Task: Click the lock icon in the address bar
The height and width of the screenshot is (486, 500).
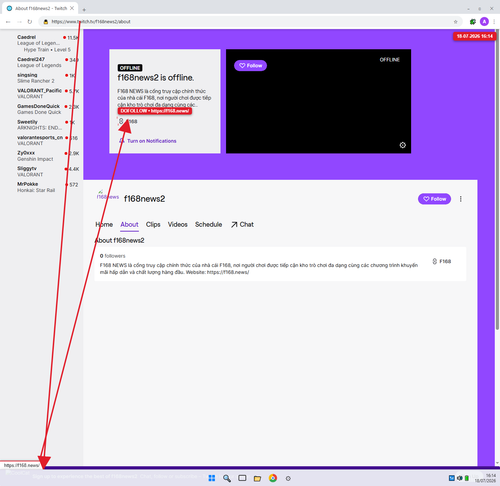Action: pyautogui.click(x=46, y=22)
